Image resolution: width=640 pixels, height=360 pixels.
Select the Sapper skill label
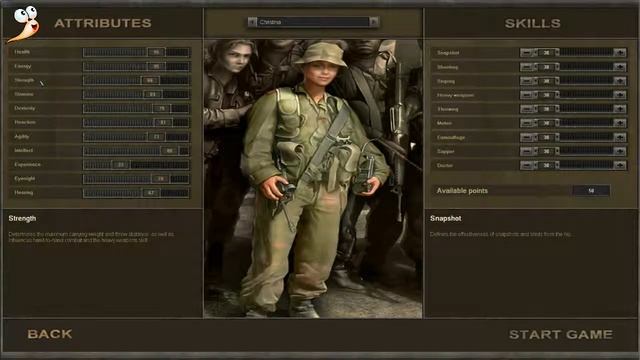[x=445, y=151]
